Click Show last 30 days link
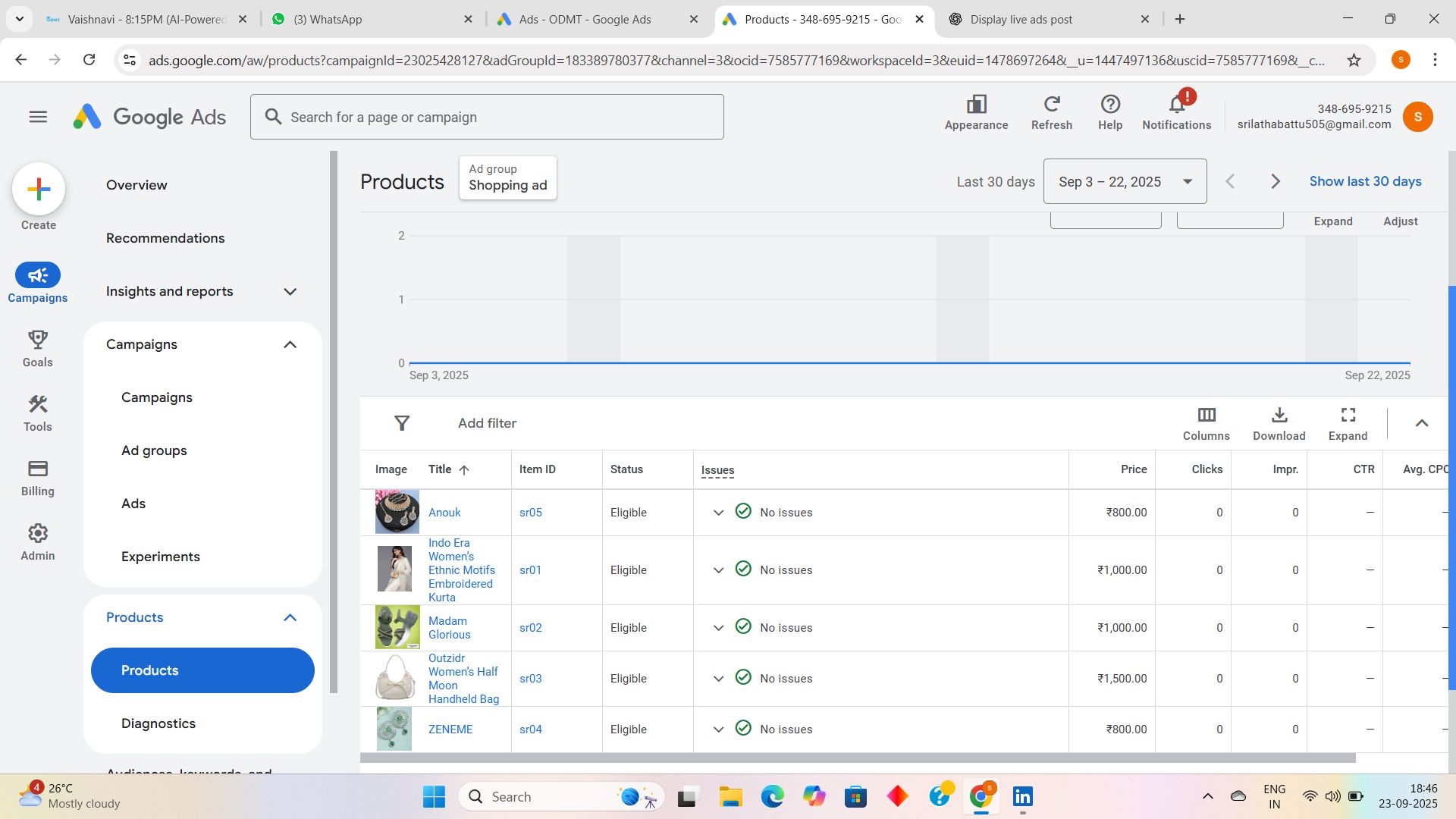This screenshot has width=1456, height=819. pyautogui.click(x=1365, y=181)
